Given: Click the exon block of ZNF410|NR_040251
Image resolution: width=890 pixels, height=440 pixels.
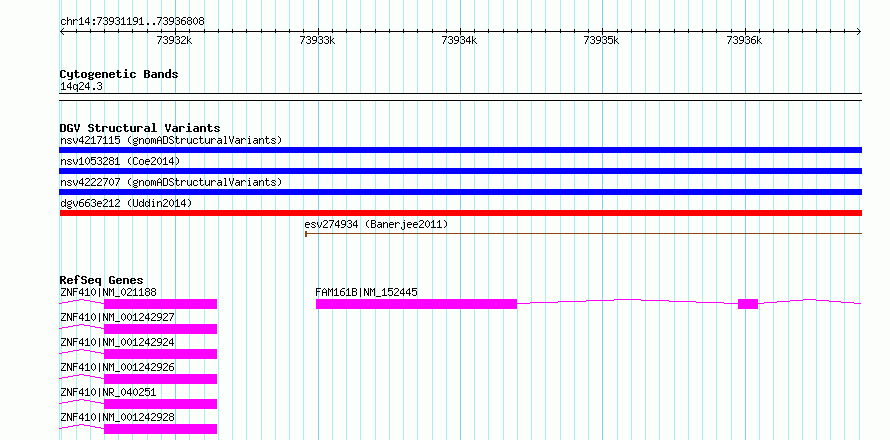Looking at the screenshot, I should (x=161, y=404).
